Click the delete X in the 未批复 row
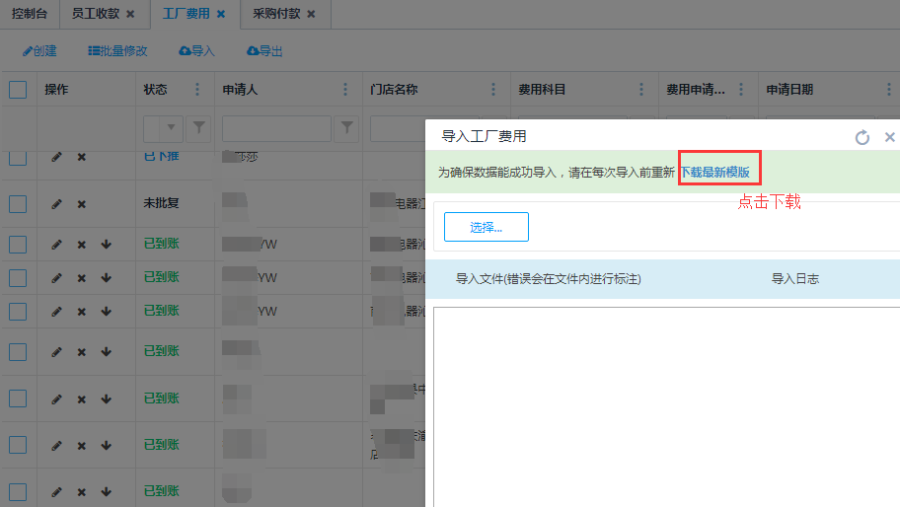900x507 pixels. point(82,204)
